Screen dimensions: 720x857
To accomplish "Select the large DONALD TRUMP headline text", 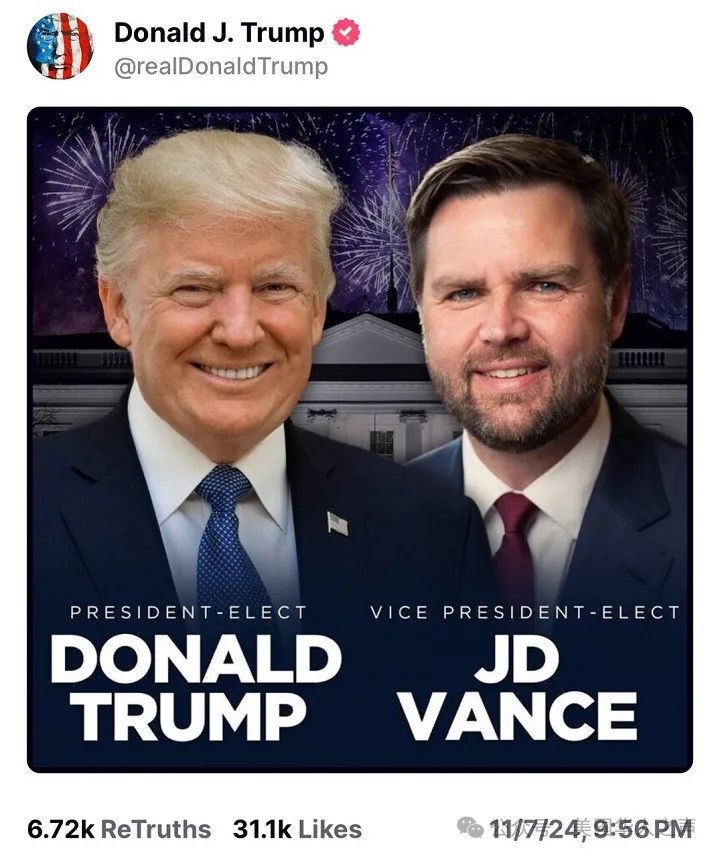I will [x=196, y=688].
